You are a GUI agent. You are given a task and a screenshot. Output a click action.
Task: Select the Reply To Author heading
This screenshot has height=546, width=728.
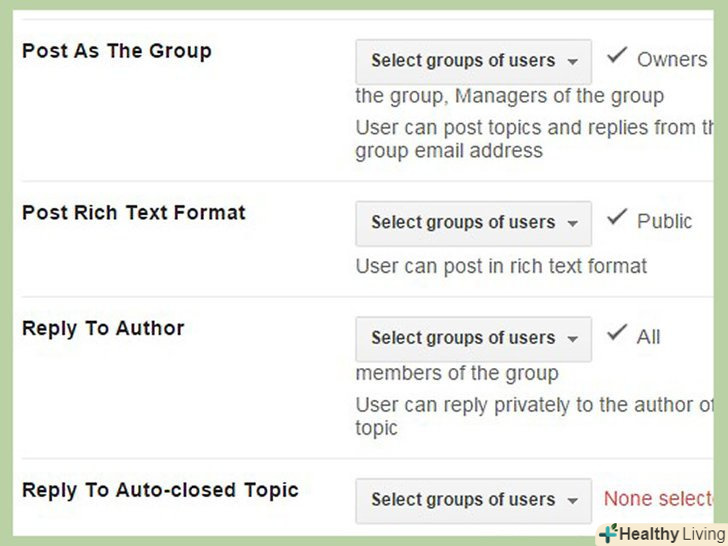(x=103, y=328)
